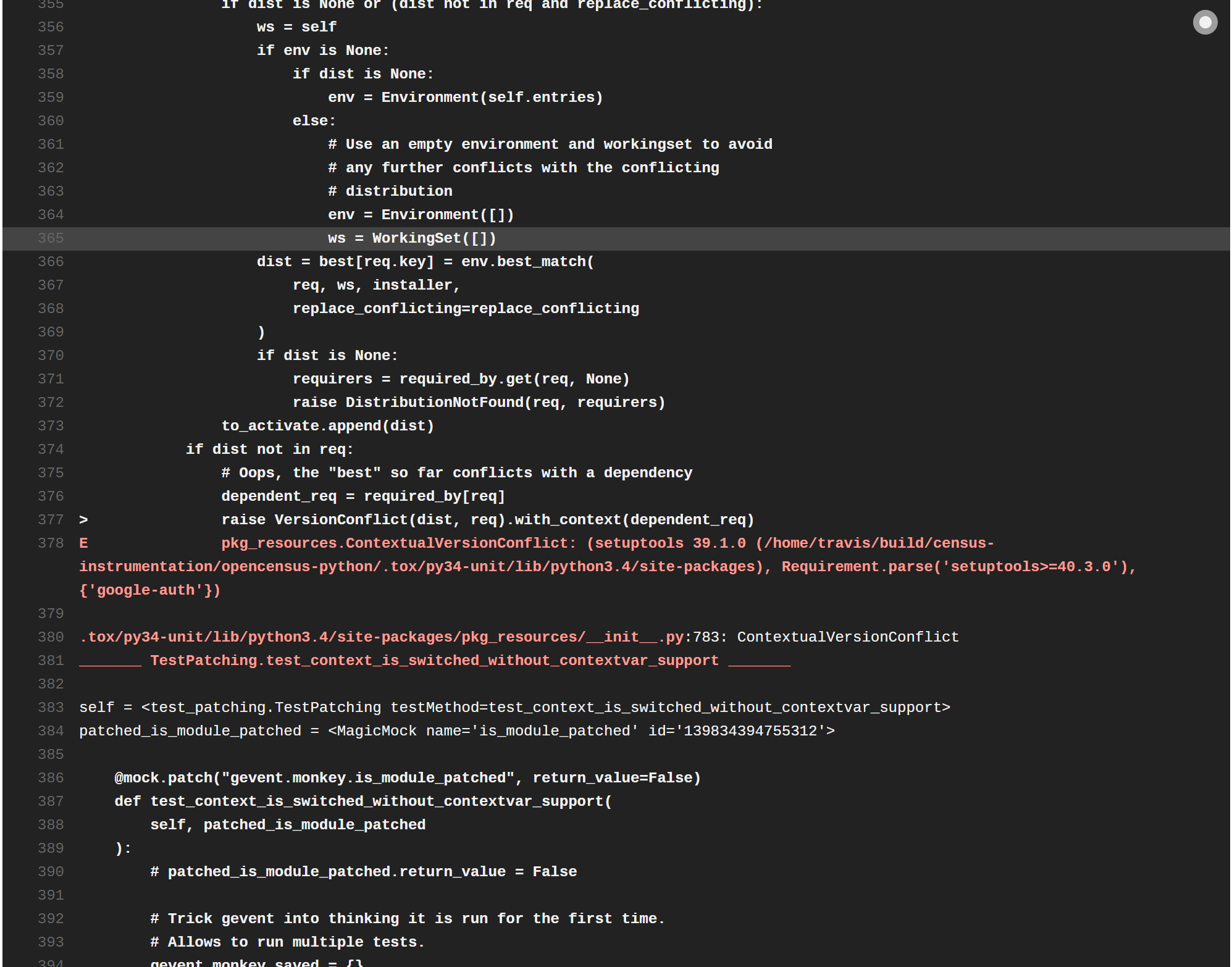Click the round follow-log button

click(x=1204, y=23)
